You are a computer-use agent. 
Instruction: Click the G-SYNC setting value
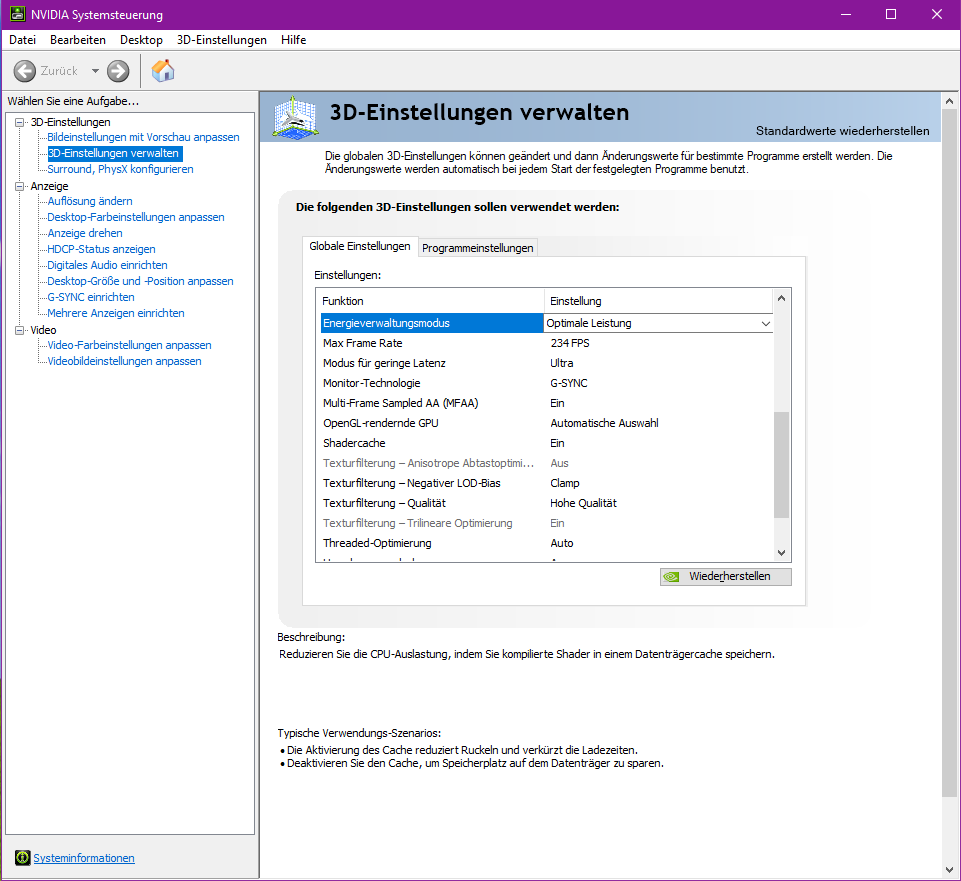pos(569,383)
